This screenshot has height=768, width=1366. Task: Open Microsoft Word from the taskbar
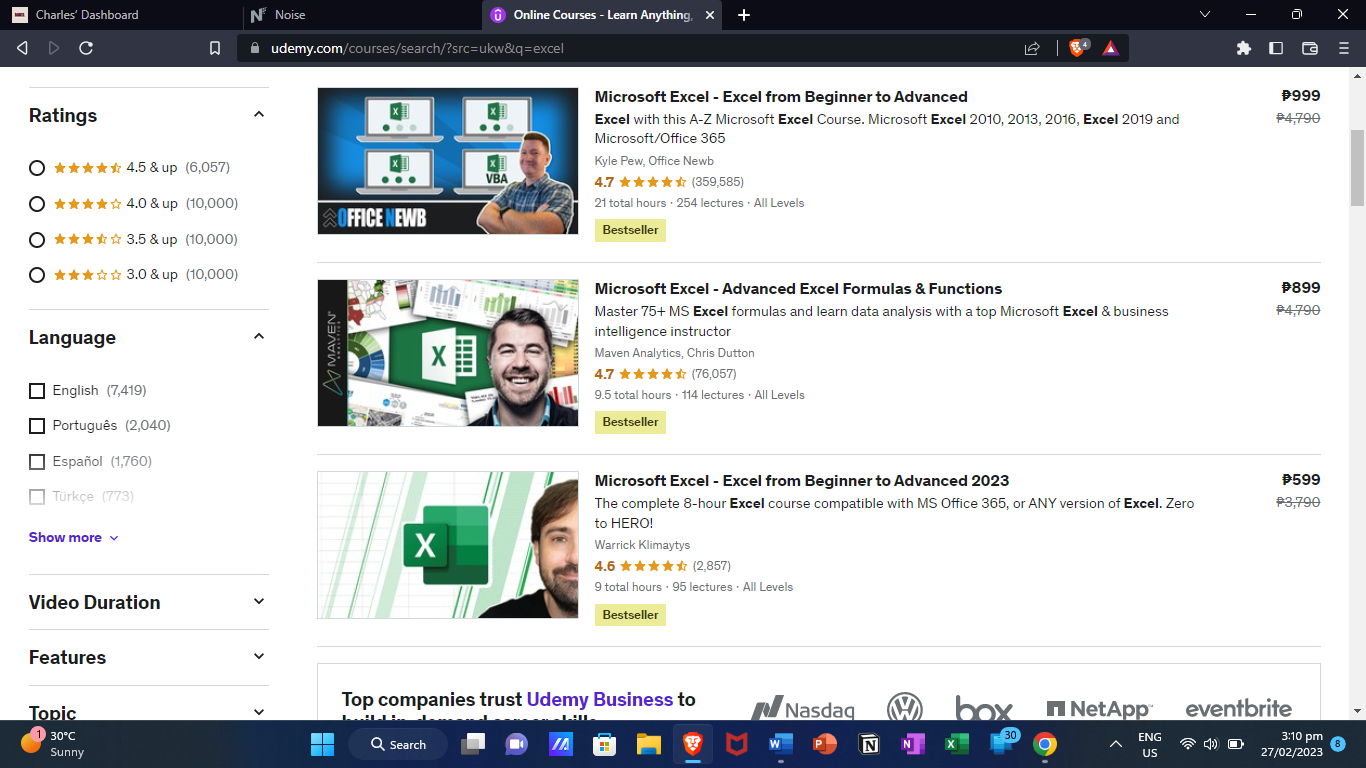click(x=781, y=744)
